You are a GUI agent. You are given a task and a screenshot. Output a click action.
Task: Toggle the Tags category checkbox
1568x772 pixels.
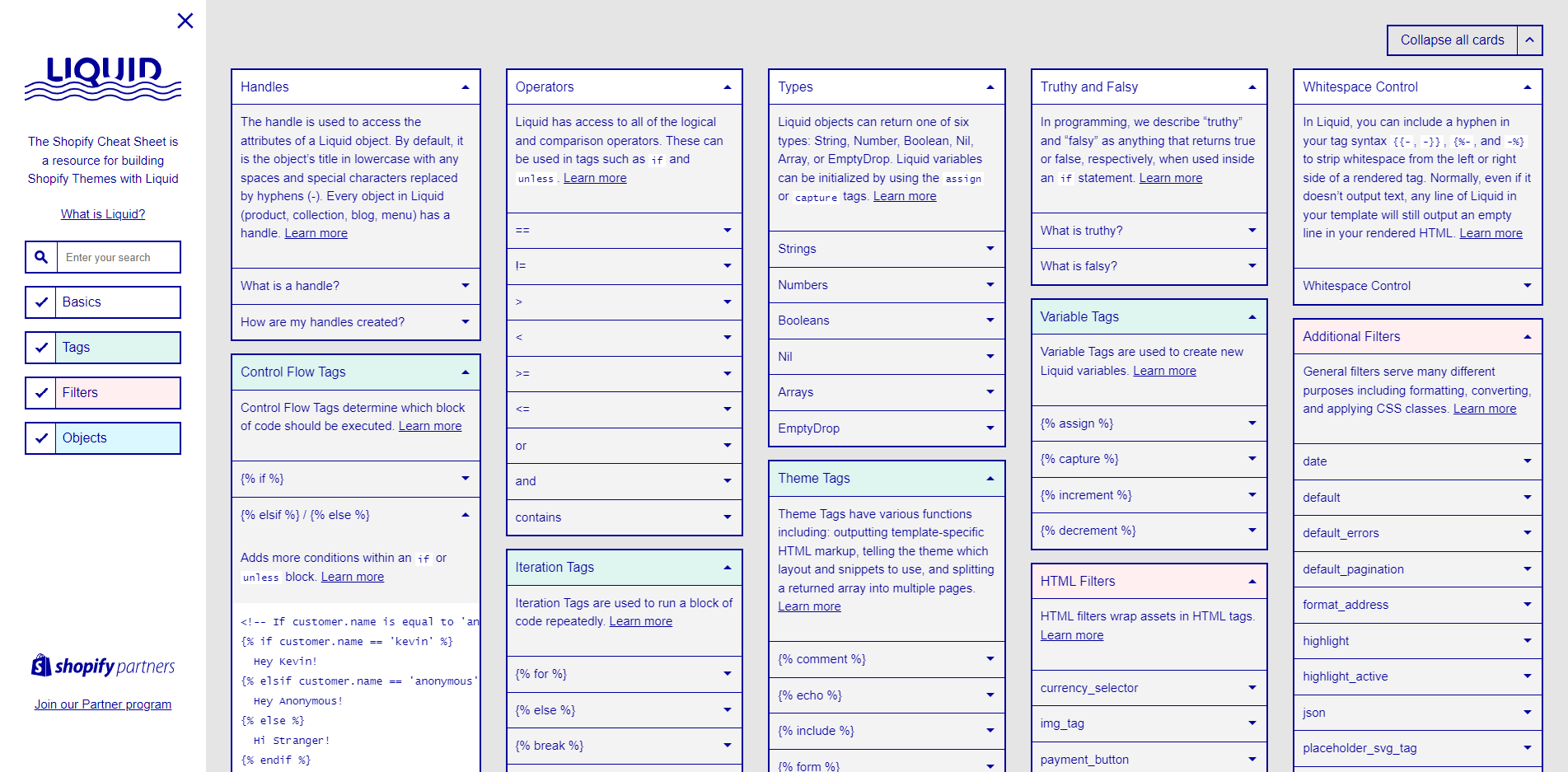tap(41, 348)
